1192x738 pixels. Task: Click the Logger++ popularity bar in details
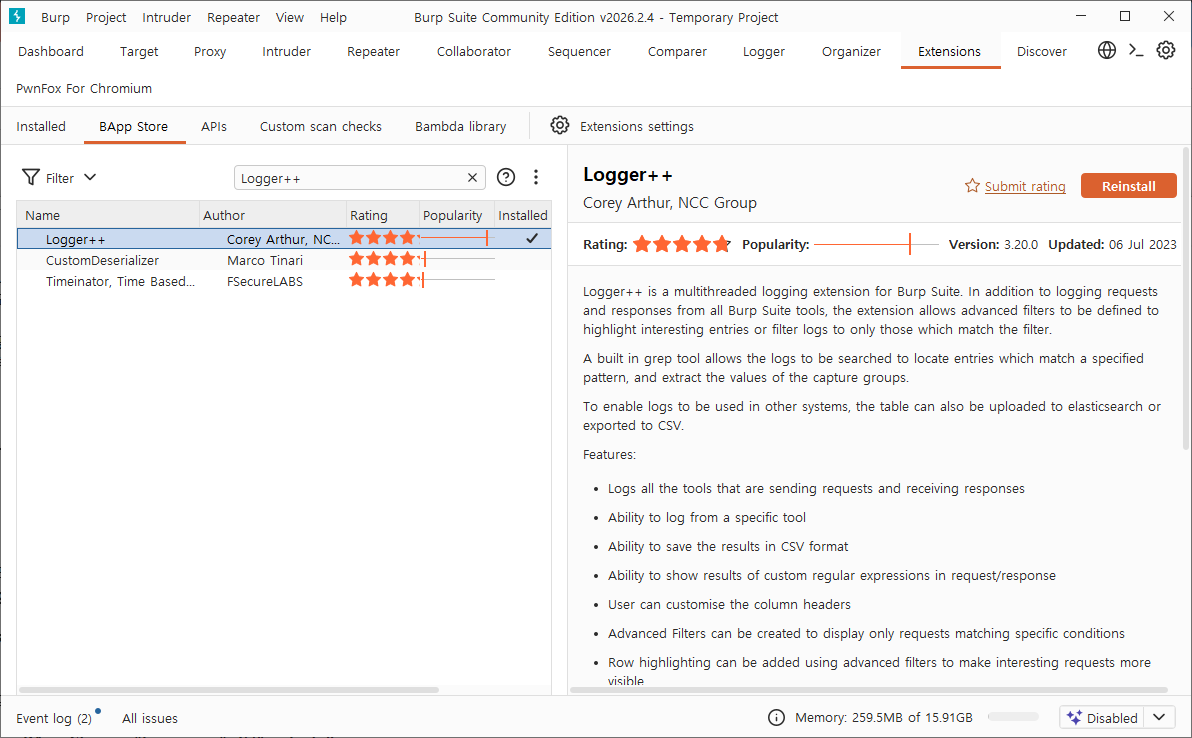[x=876, y=244]
